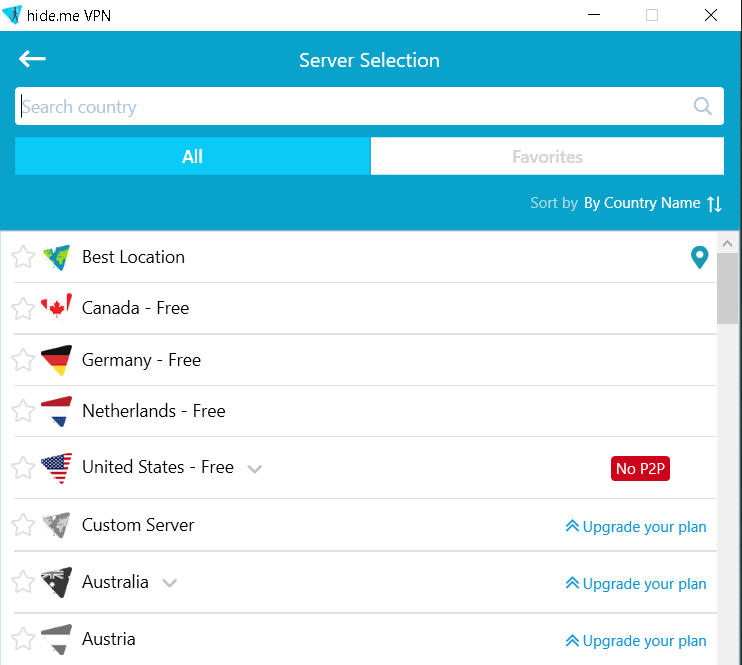
Task: Click the Search country input field
Action: coord(369,106)
